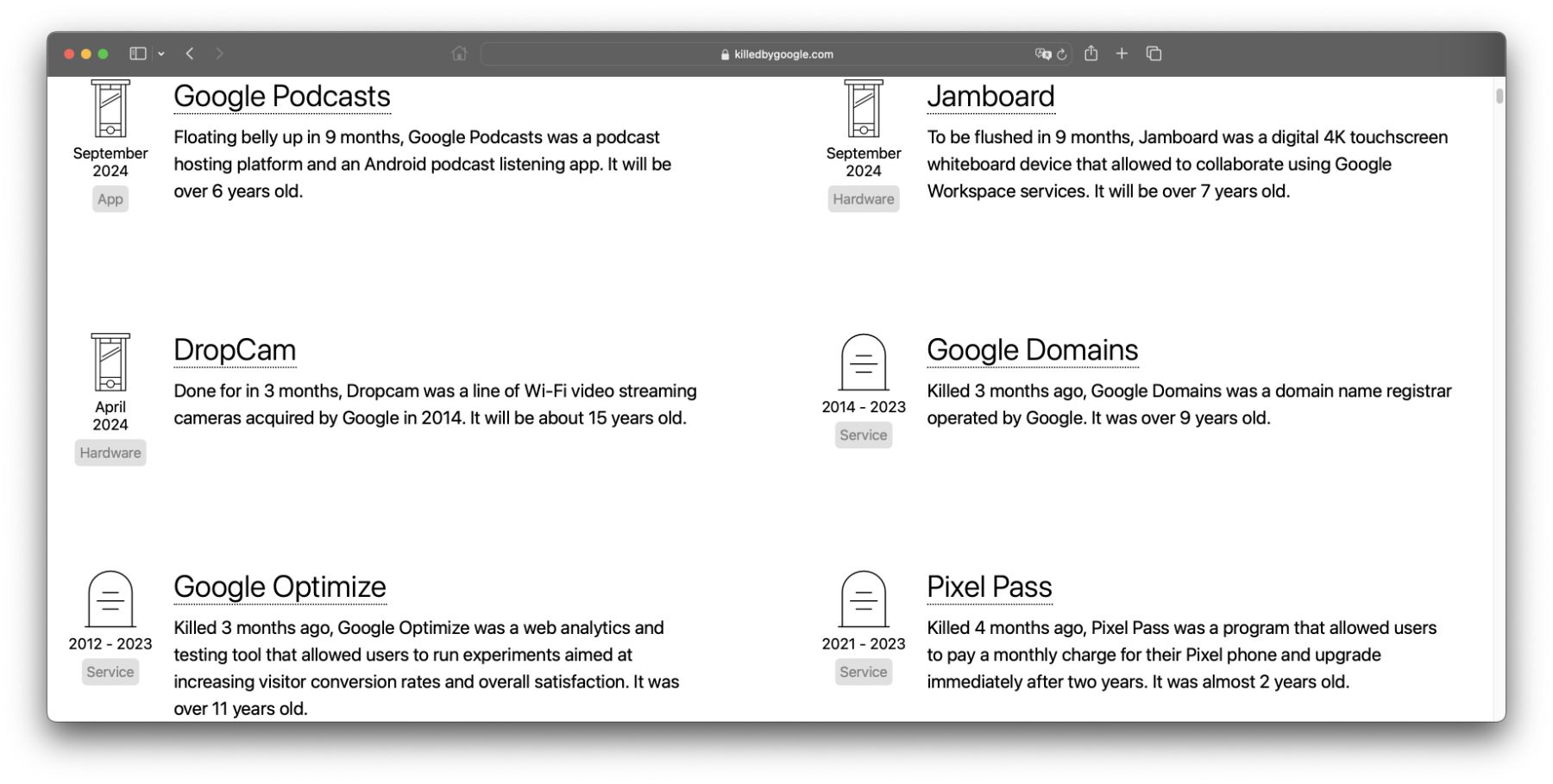Show tab overview

click(1154, 53)
